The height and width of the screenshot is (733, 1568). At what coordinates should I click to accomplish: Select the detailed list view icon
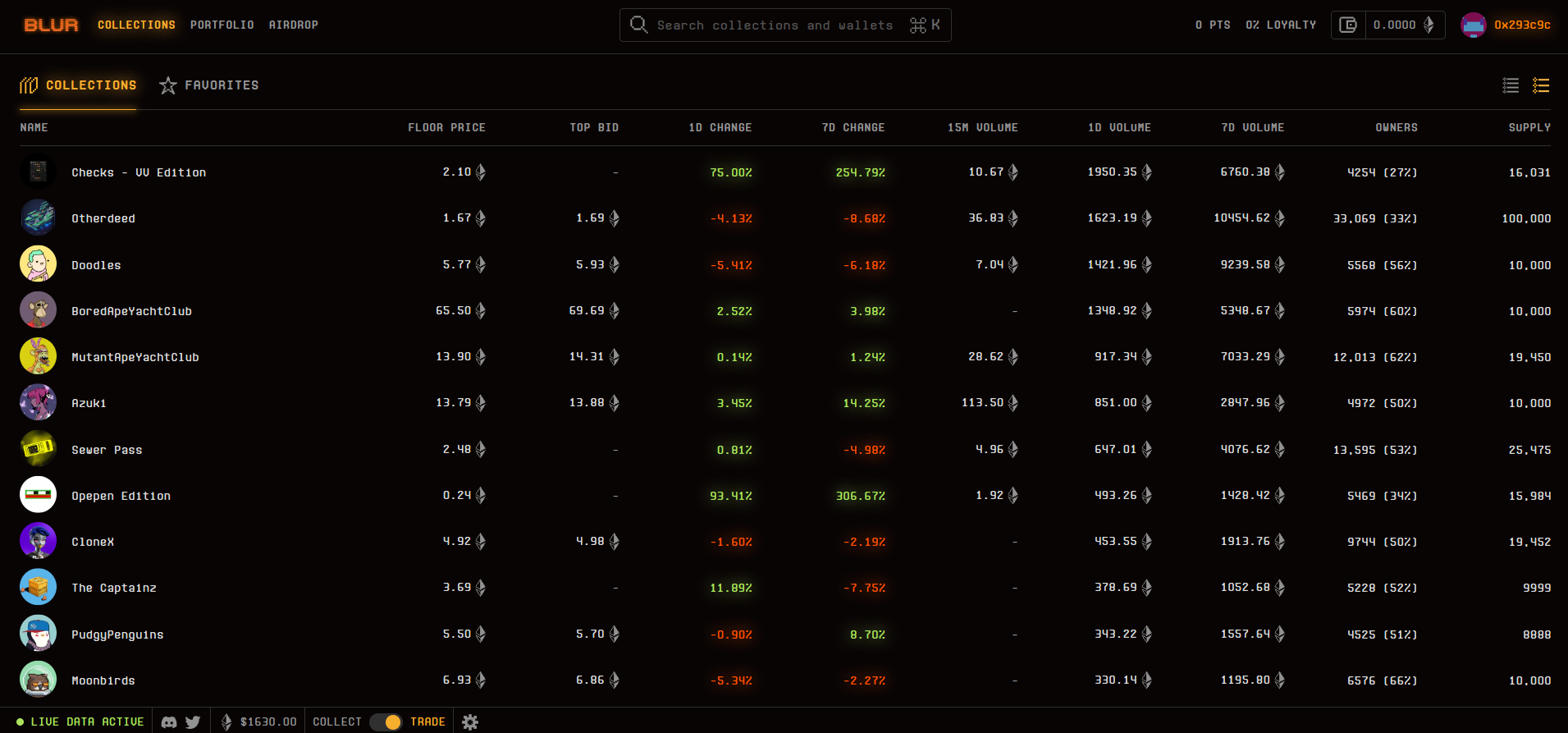click(x=1541, y=85)
